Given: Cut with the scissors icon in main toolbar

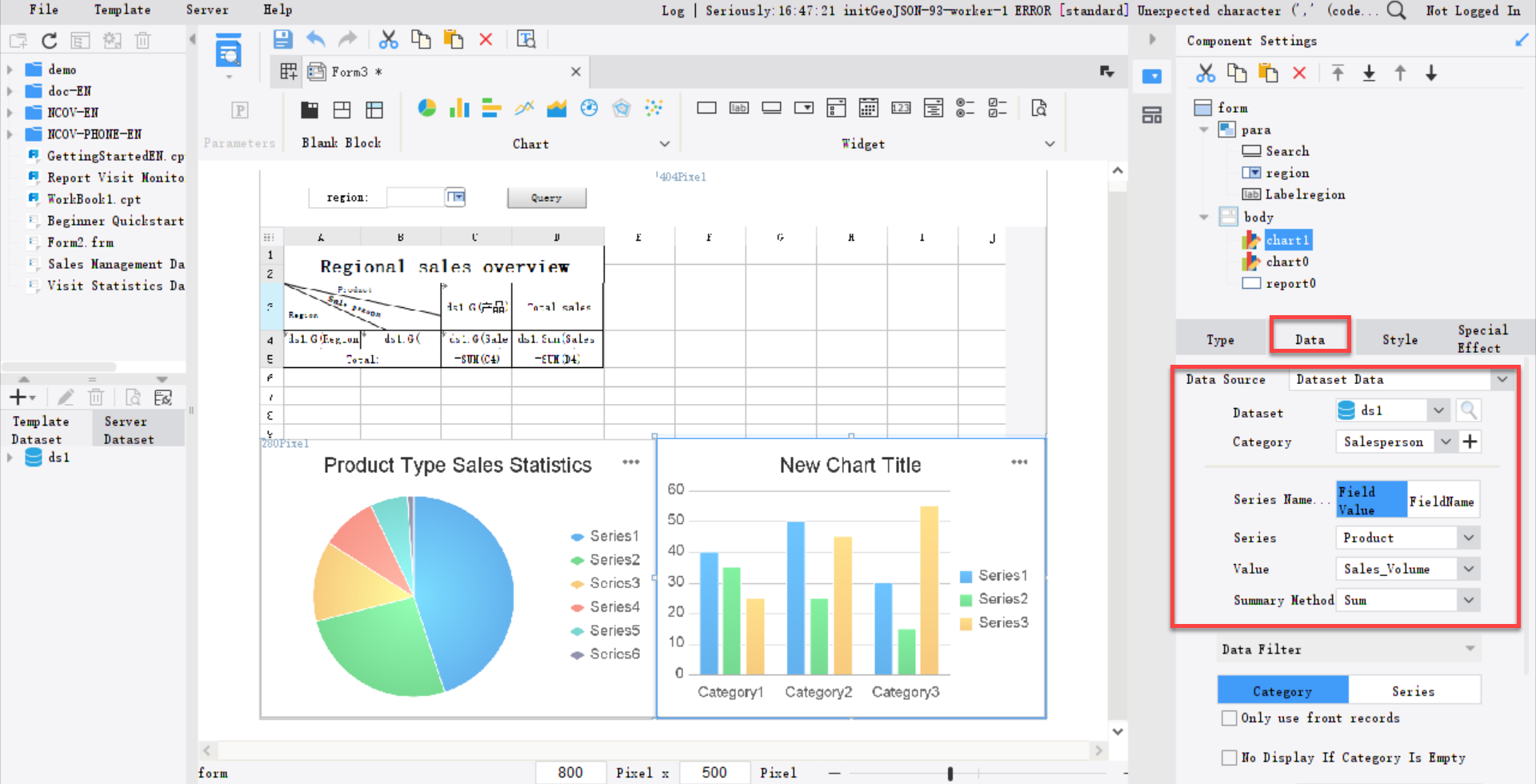Looking at the screenshot, I should 389,39.
